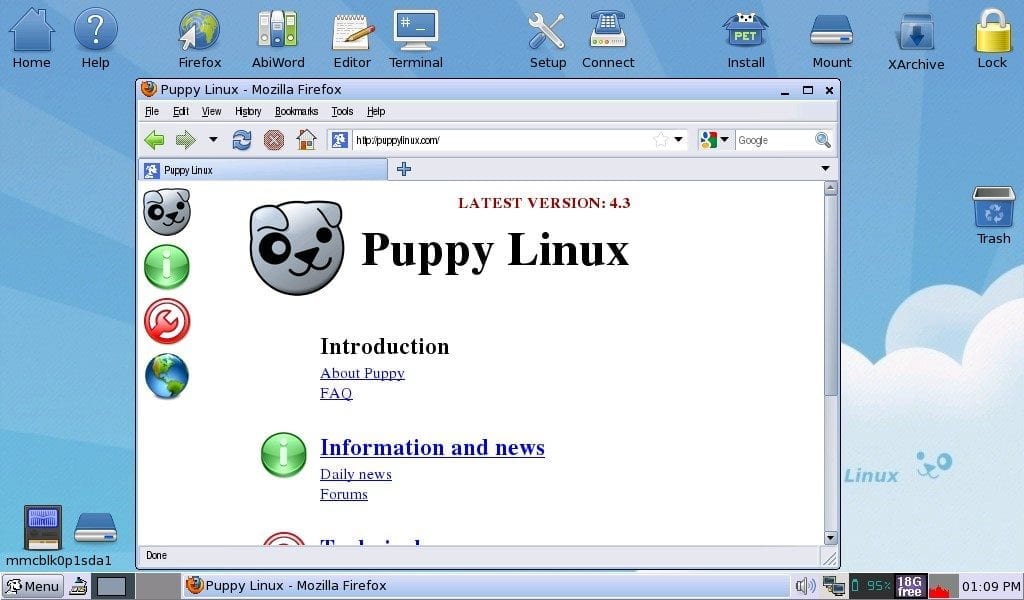The image size is (1024, 600).
Task: Click the Google search field
Action: pos(775,140)
